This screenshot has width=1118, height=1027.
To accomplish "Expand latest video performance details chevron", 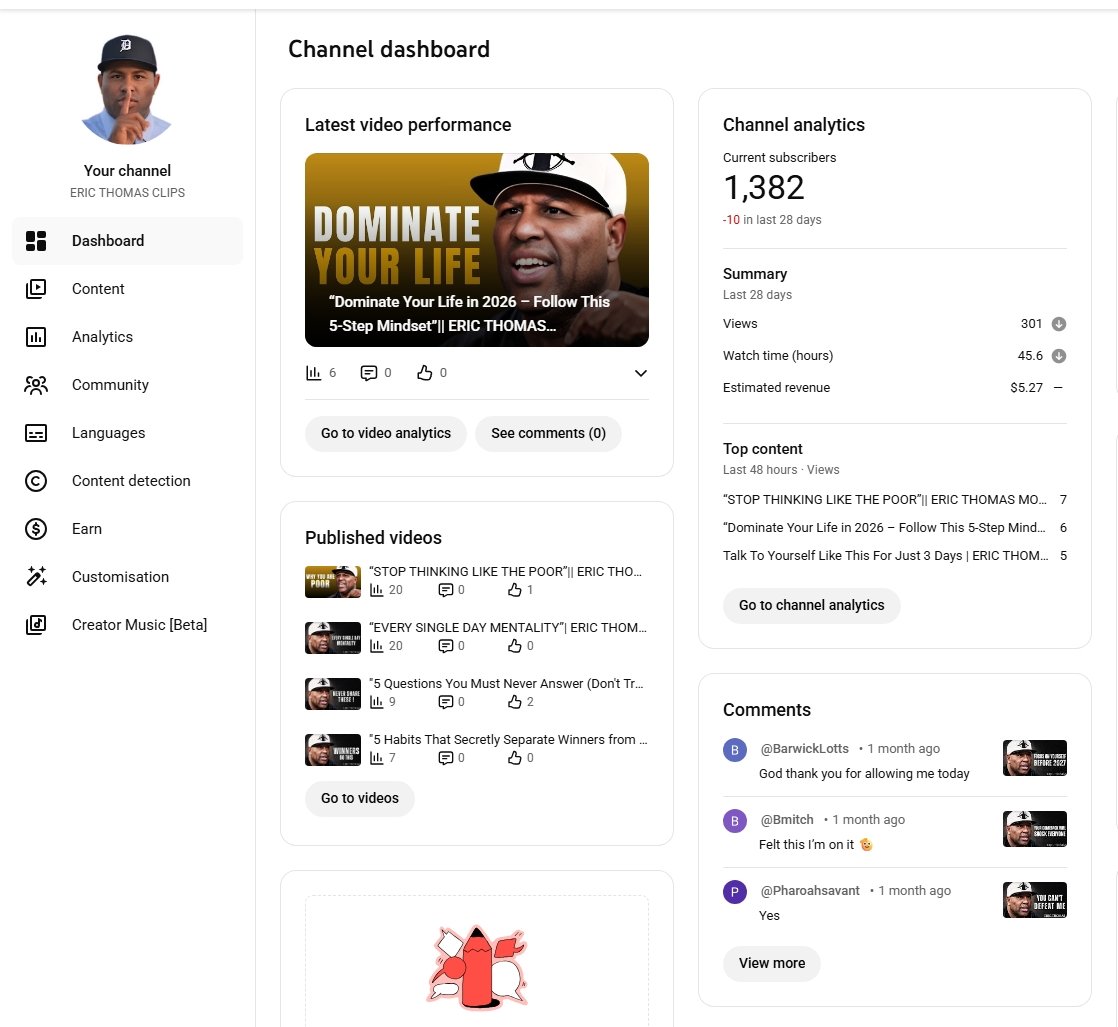I will (x=641, y=373).
